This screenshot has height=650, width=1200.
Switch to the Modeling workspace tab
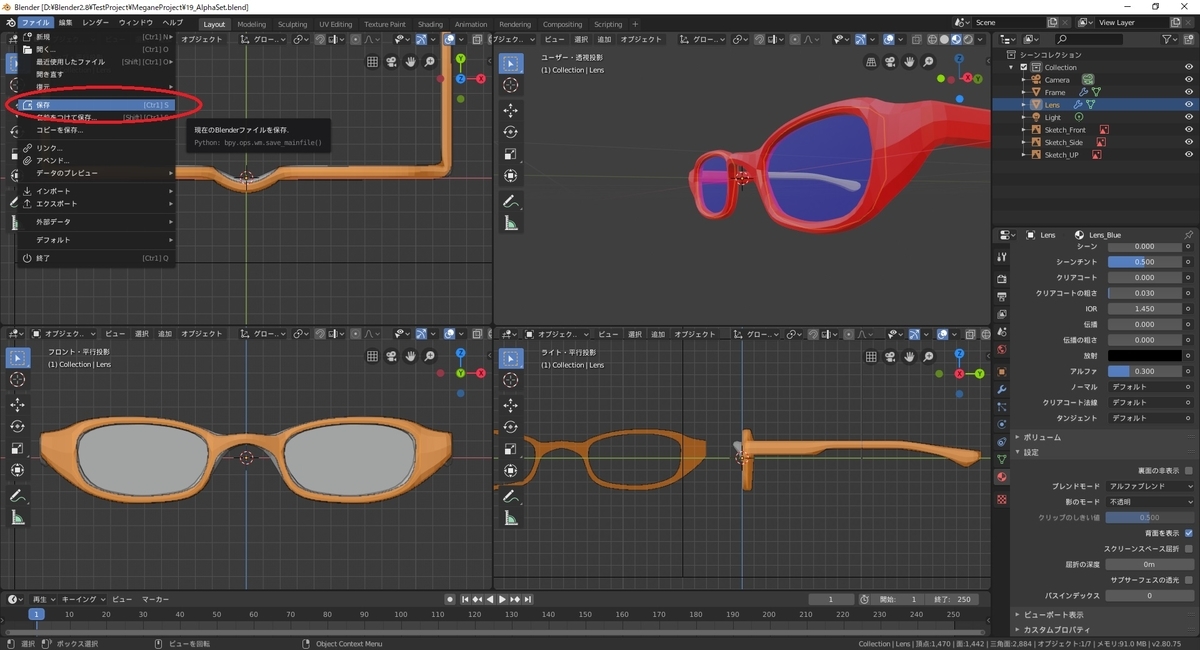252,24
